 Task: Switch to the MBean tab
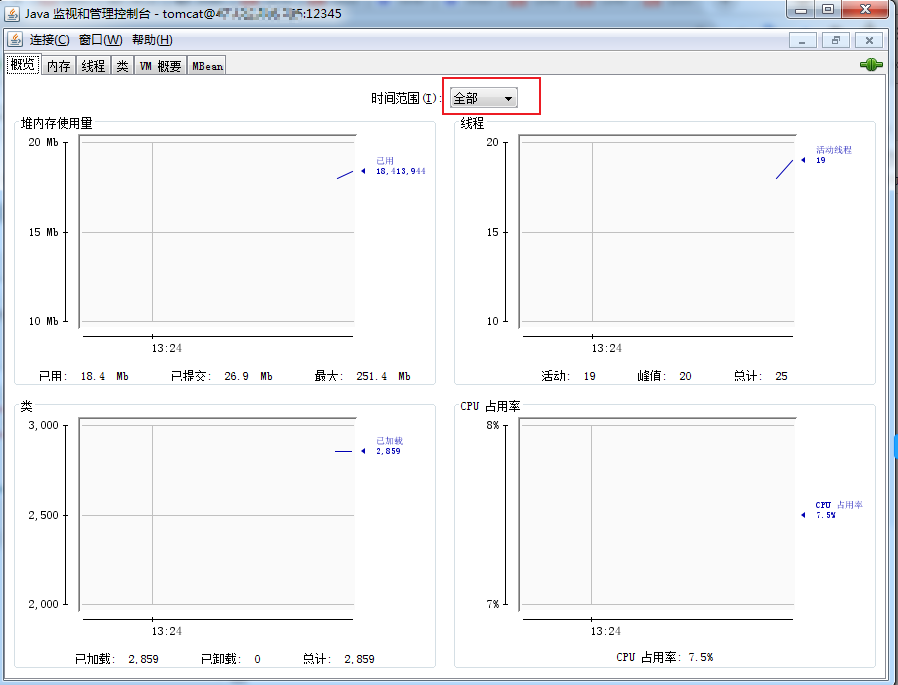(x=207, y=66)
